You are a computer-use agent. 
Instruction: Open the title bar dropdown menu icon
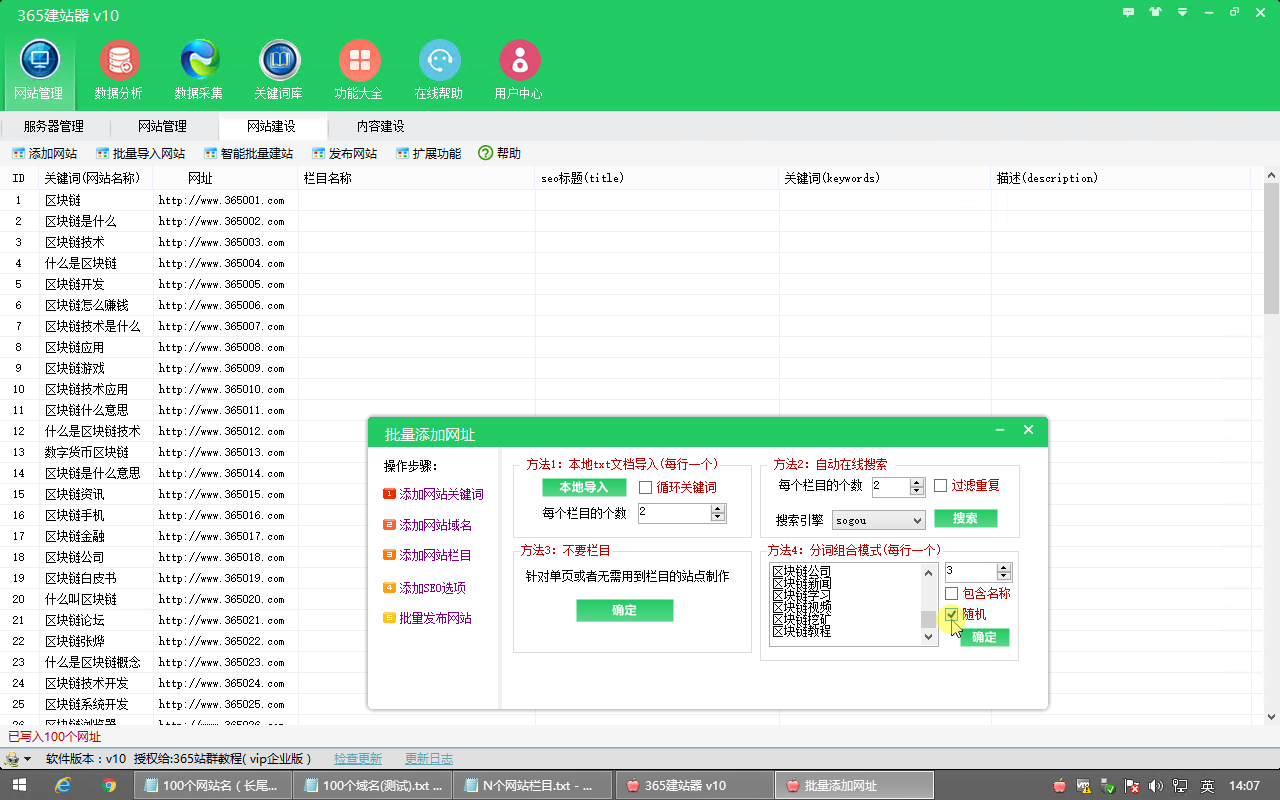pos(1182,13)
